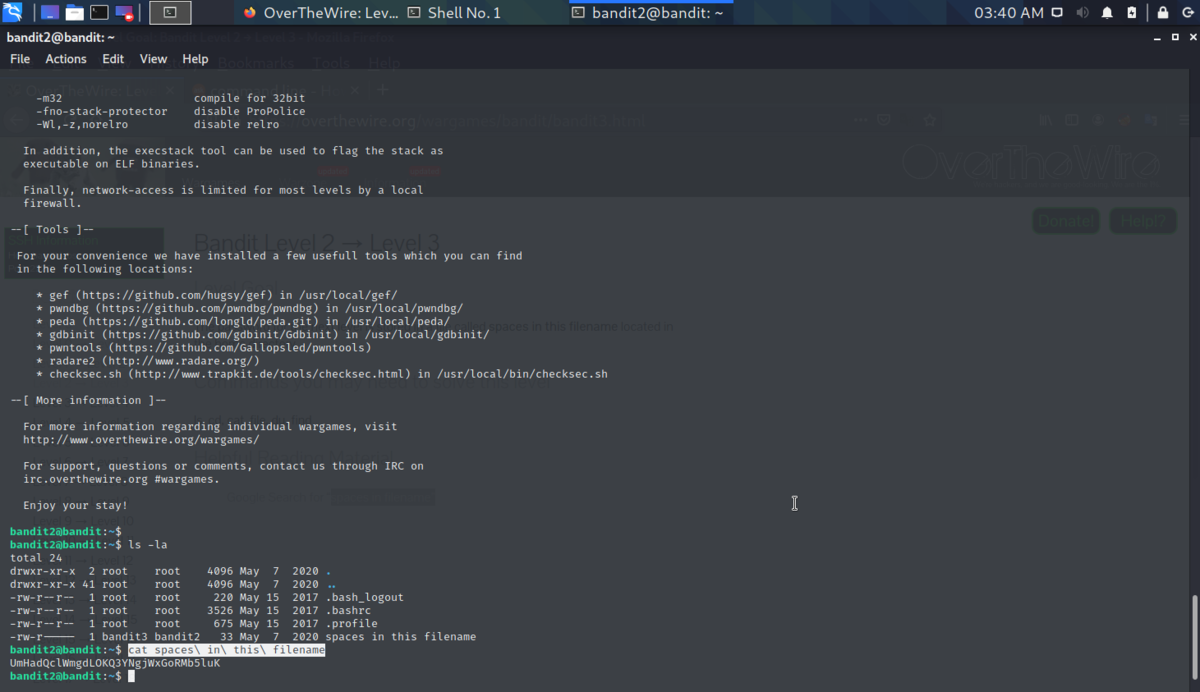Viewport: 1200px width, 692px height.
Task: Click the '--[ More information ]--' heading
Action: pos(88,400)
